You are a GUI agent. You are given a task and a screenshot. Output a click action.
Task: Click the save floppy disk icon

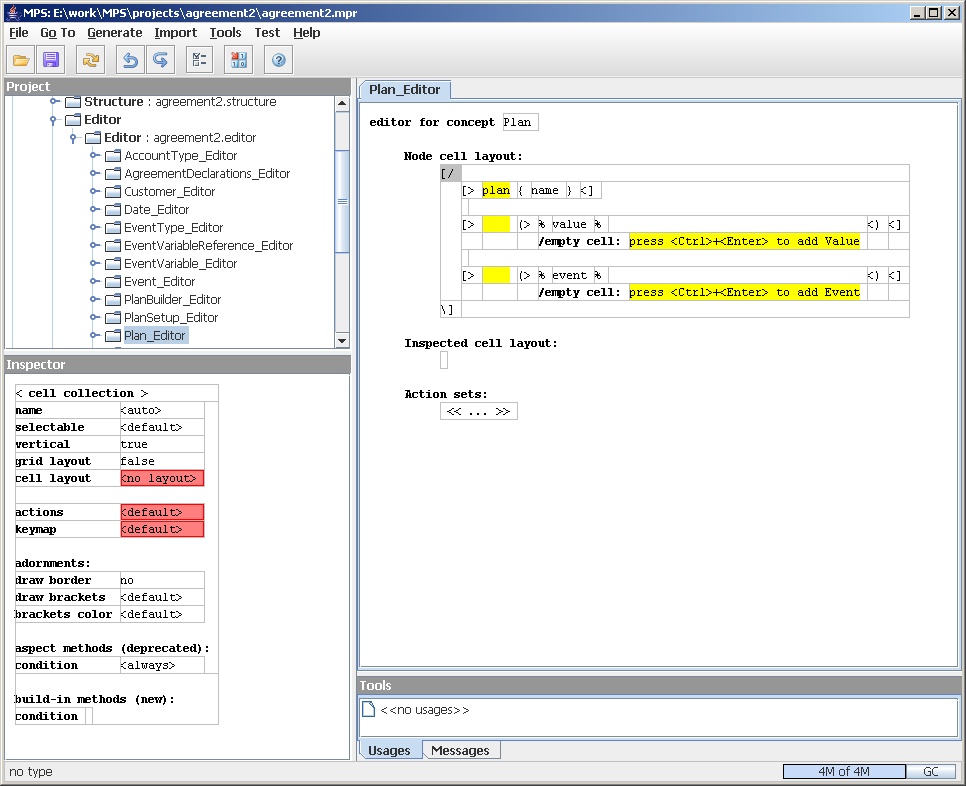click(51, 60)
